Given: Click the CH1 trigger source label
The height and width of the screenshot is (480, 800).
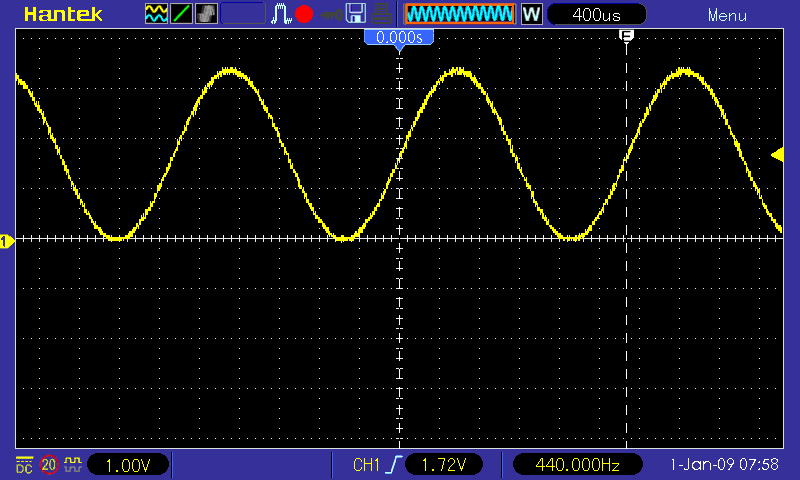Looking at the screenshot, I should pyautogui.click(x=366, y=465).
